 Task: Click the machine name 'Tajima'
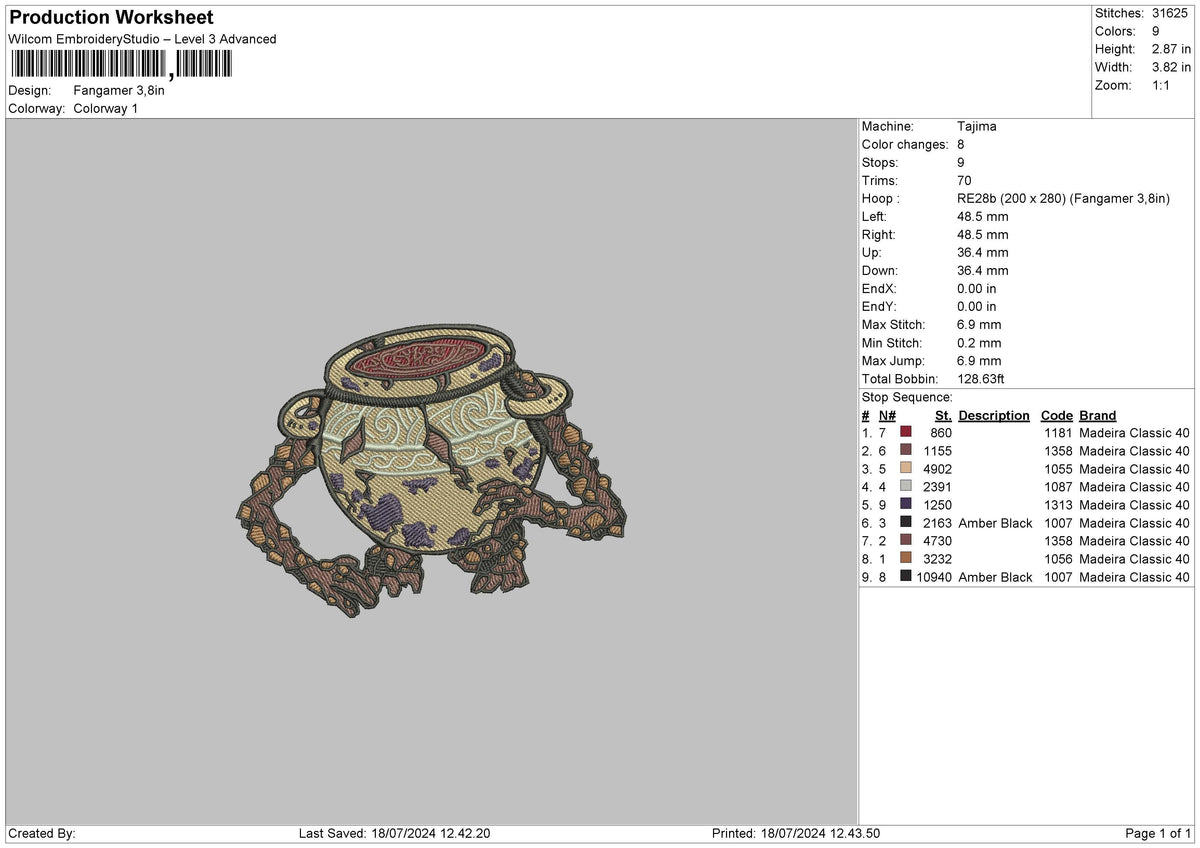coord(977,126)
